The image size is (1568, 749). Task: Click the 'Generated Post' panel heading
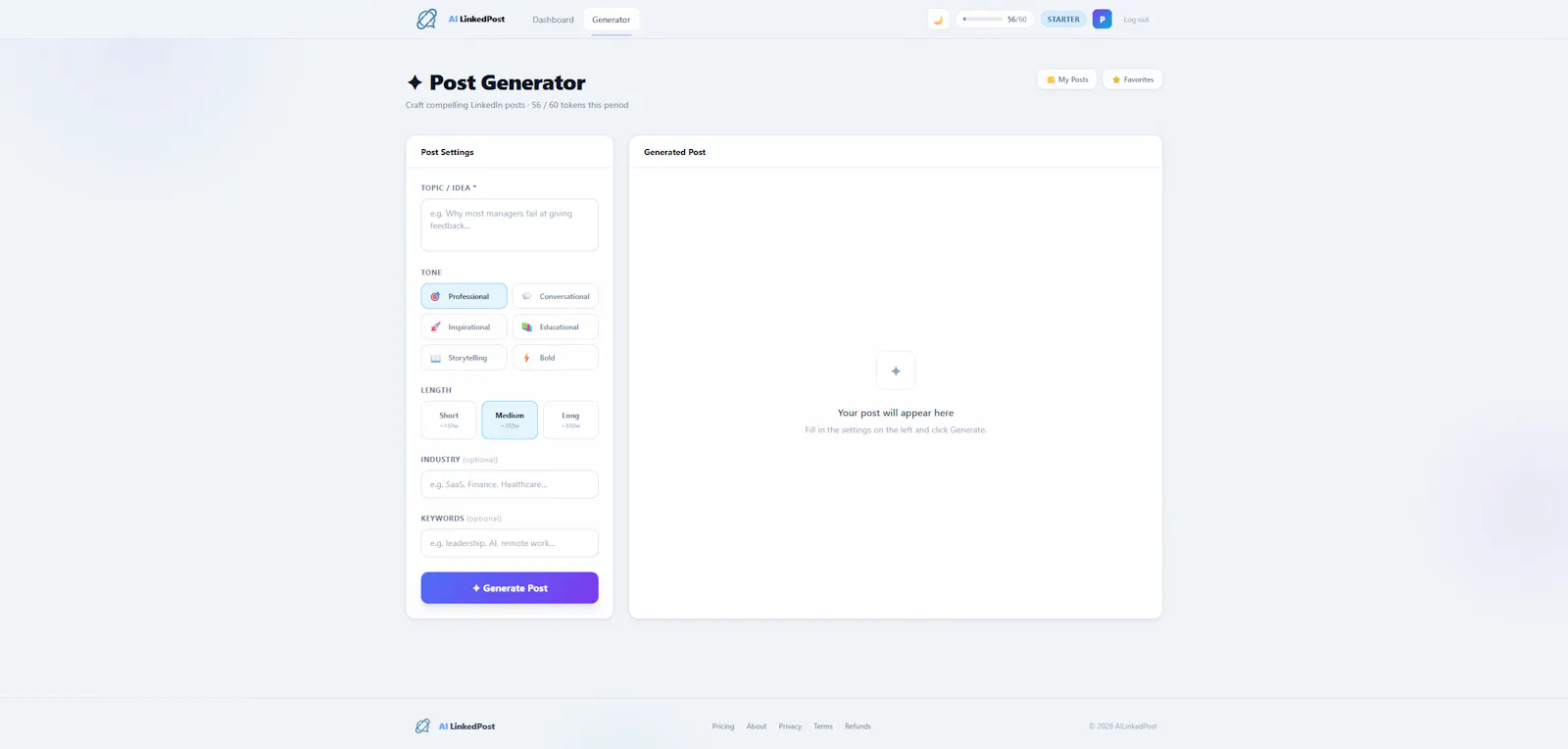[674, 152]
